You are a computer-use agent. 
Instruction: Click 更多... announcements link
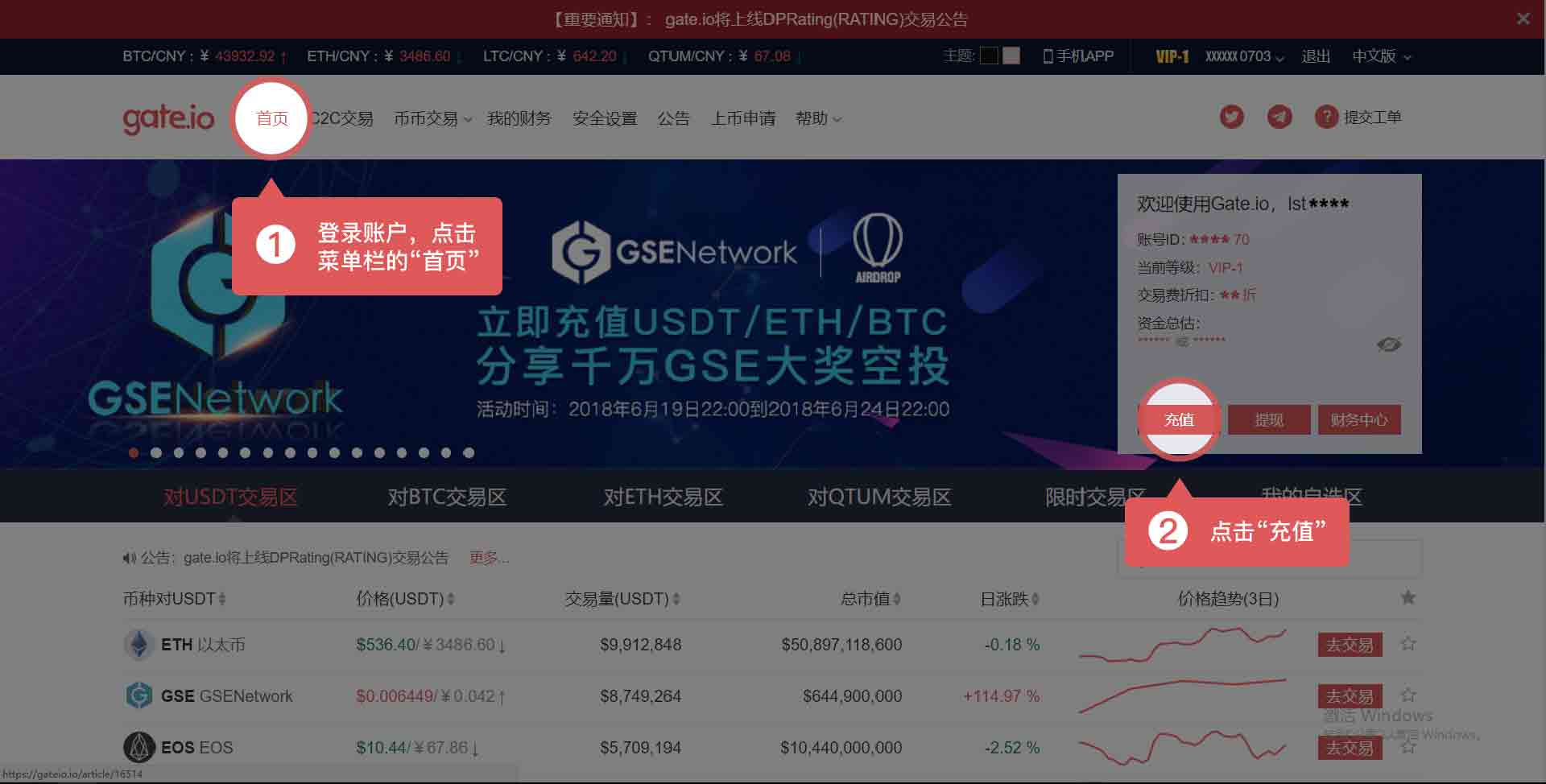coord(490,558)
